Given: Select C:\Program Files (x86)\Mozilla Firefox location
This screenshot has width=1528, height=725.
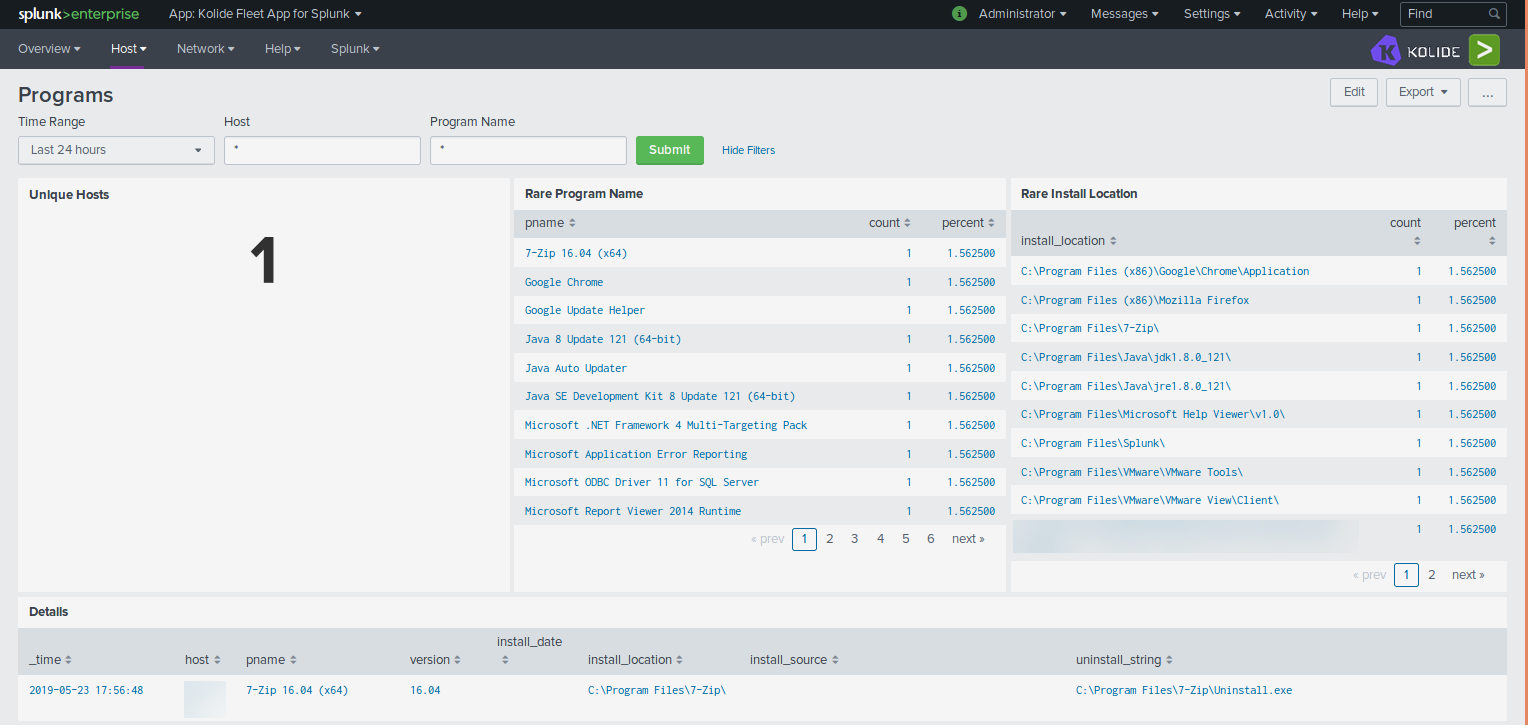Looking at the screenshot, I should click(x=1135, y=300).
